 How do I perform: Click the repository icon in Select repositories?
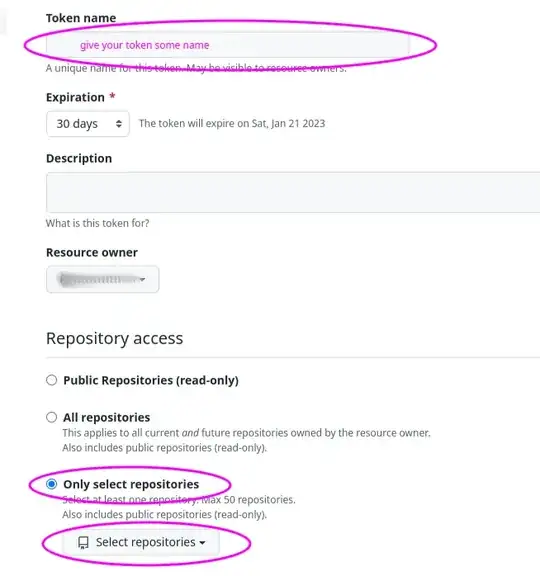click(x=83, y=543)
